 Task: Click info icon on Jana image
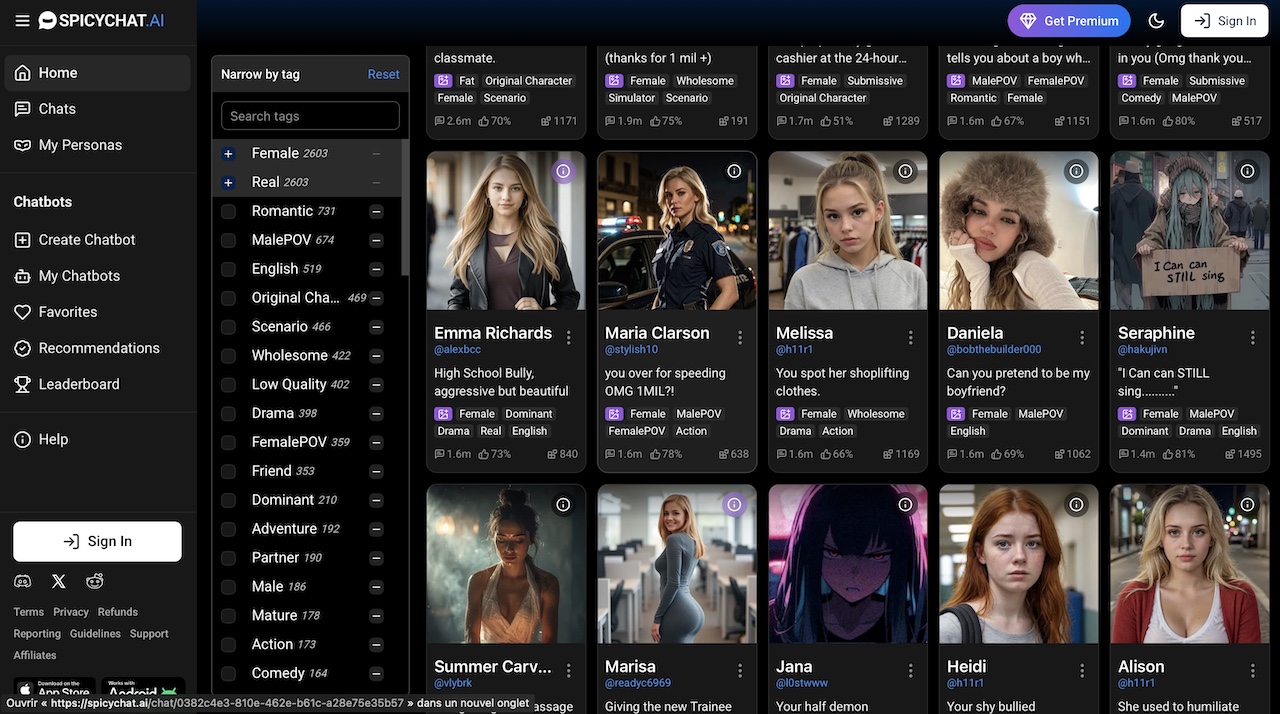point(905,505)
